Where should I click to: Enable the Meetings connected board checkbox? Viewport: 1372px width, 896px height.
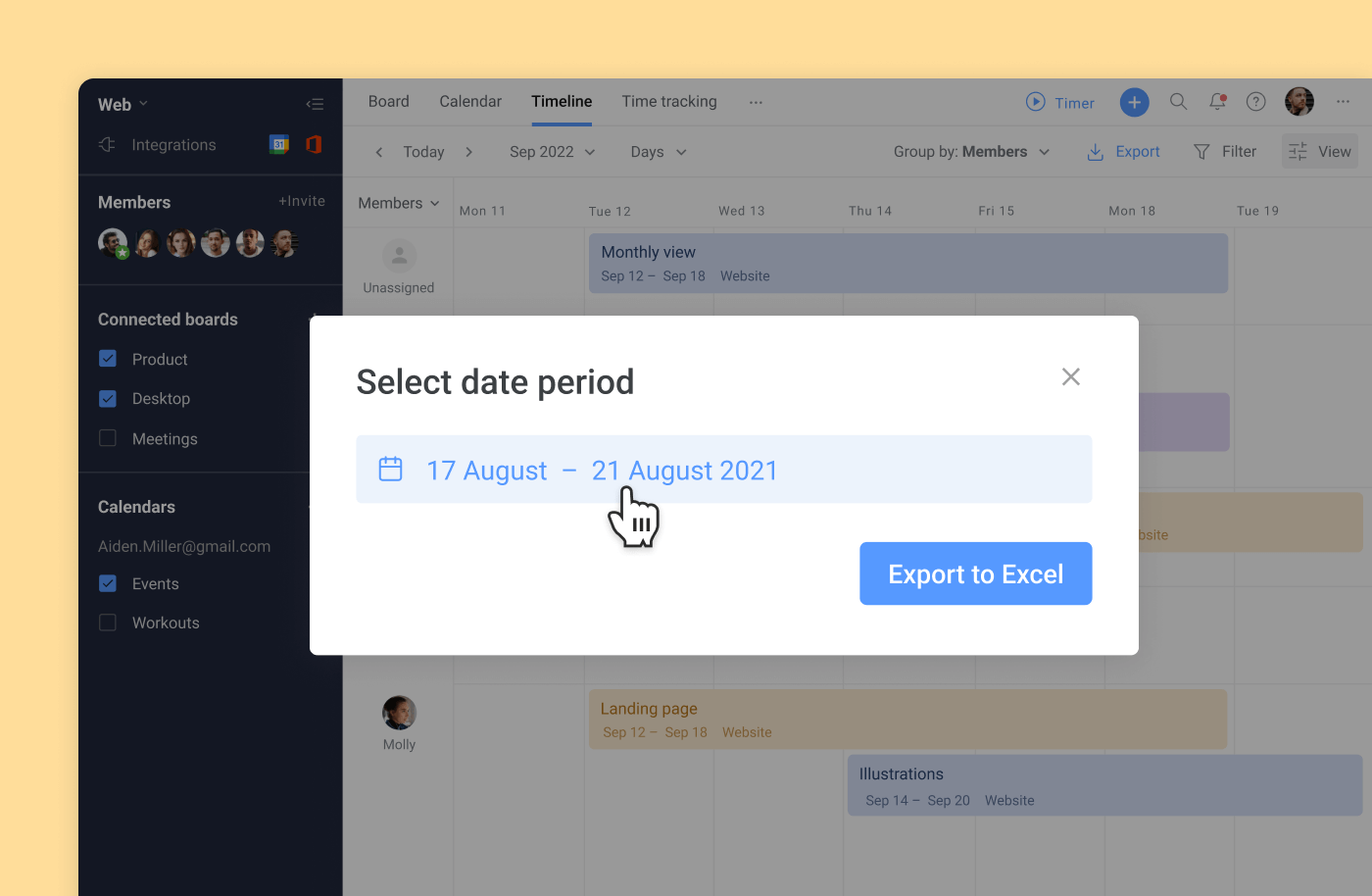point(108,438)
